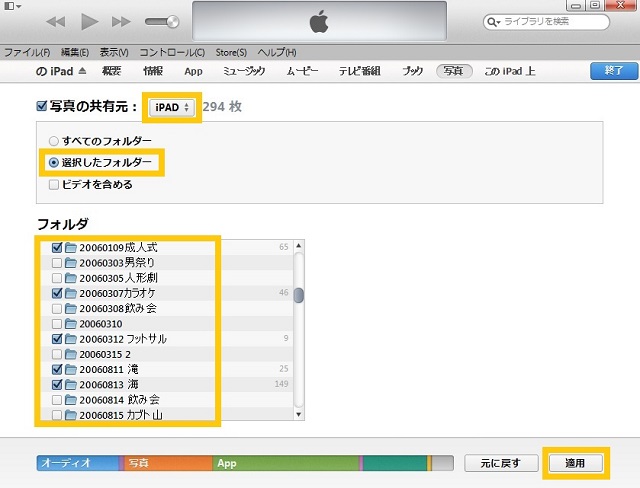Click the 適用 apply button
This screenshot has width=640, height=488.
(x=576, y=463)
